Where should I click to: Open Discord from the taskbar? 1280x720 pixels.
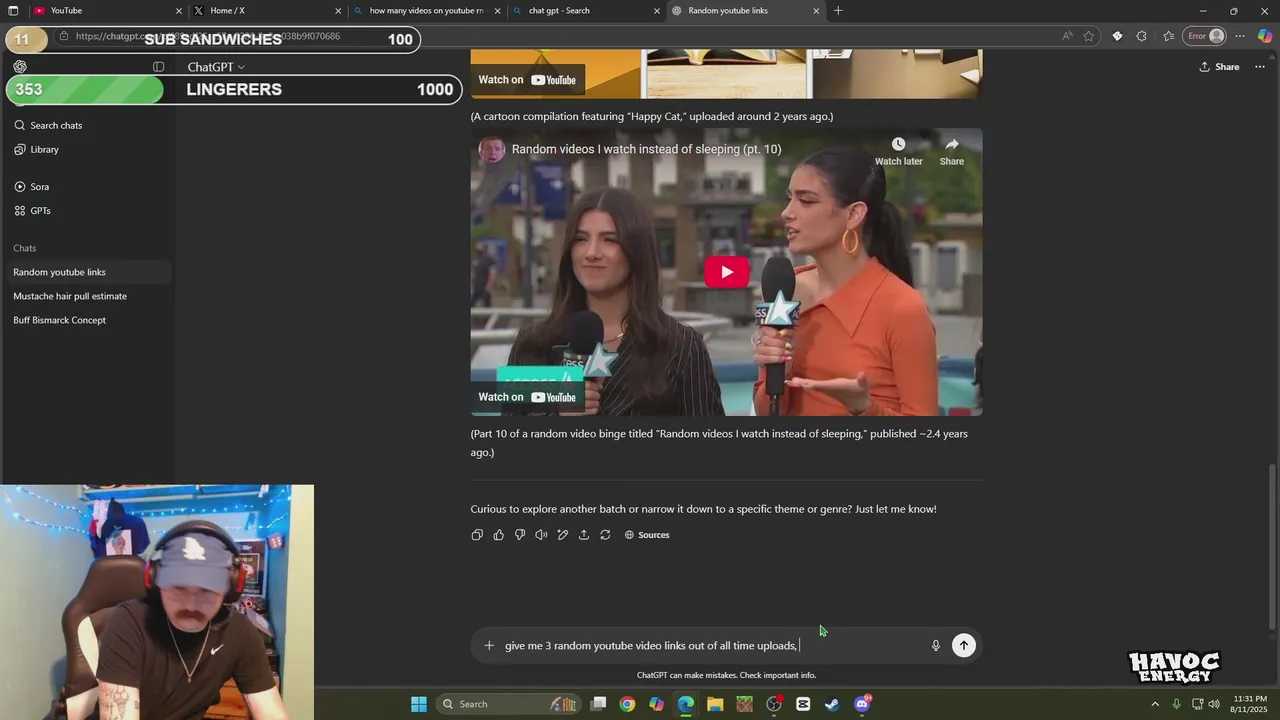(x=862, y=704)
